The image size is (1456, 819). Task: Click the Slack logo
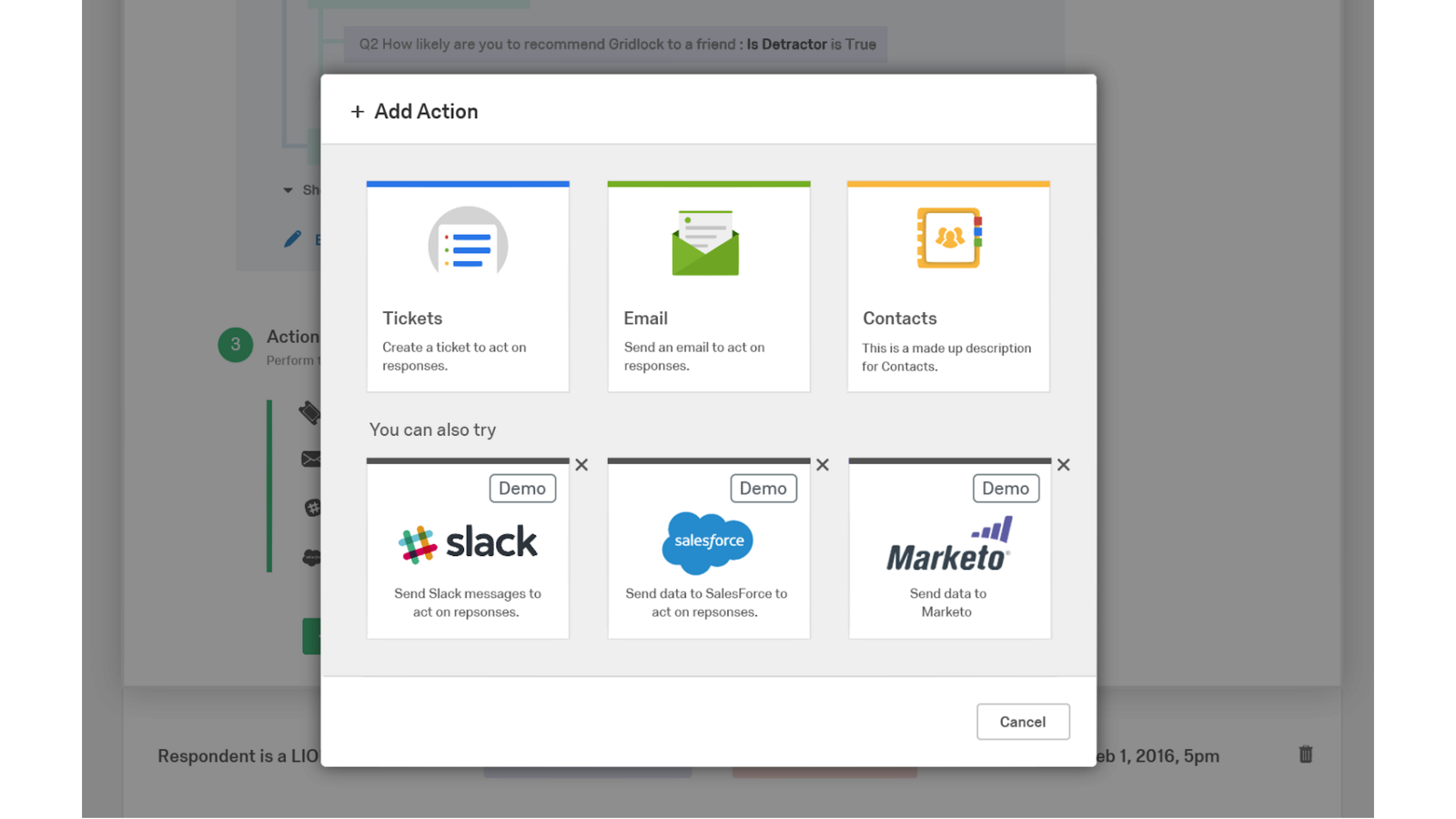coord(468,543)
